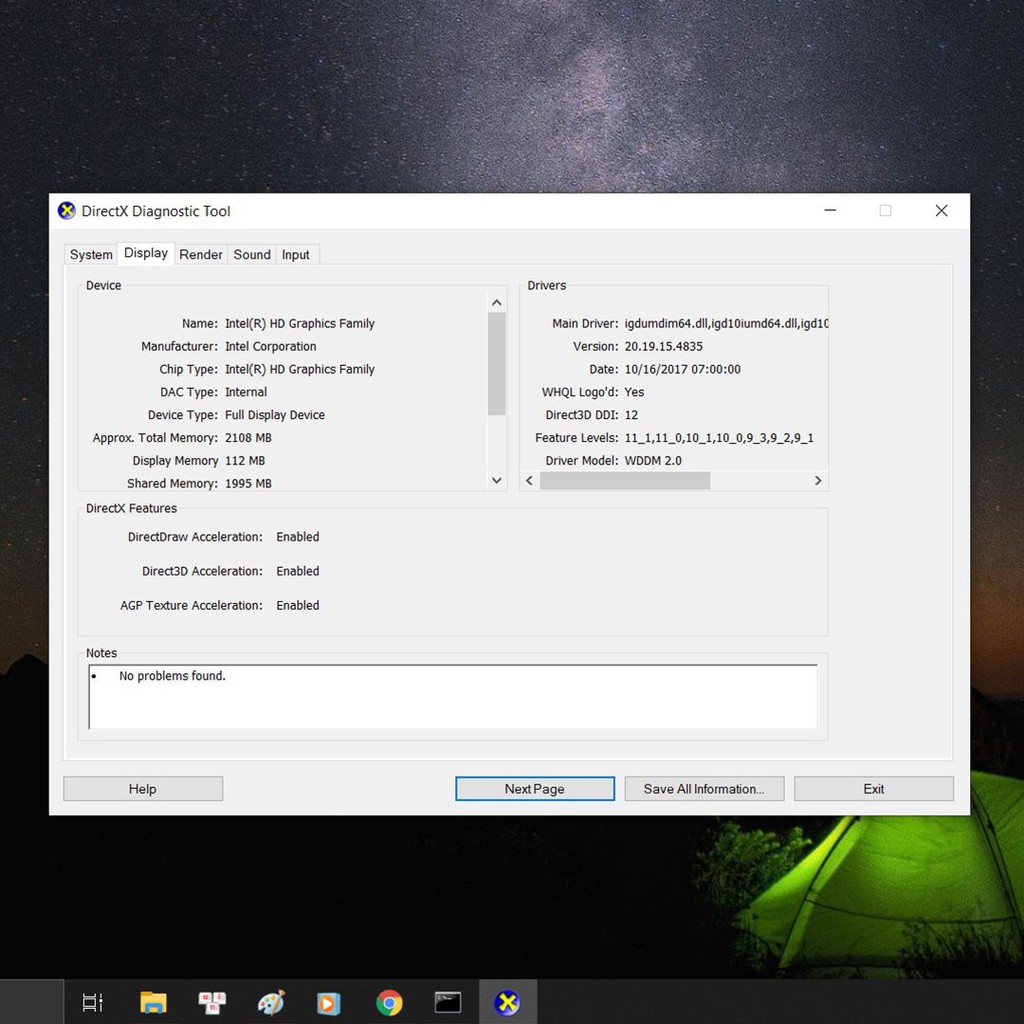Go to the Input tab
Image resolution: width=1024 pixels, height=1024 pixels.
coord(296,255)
